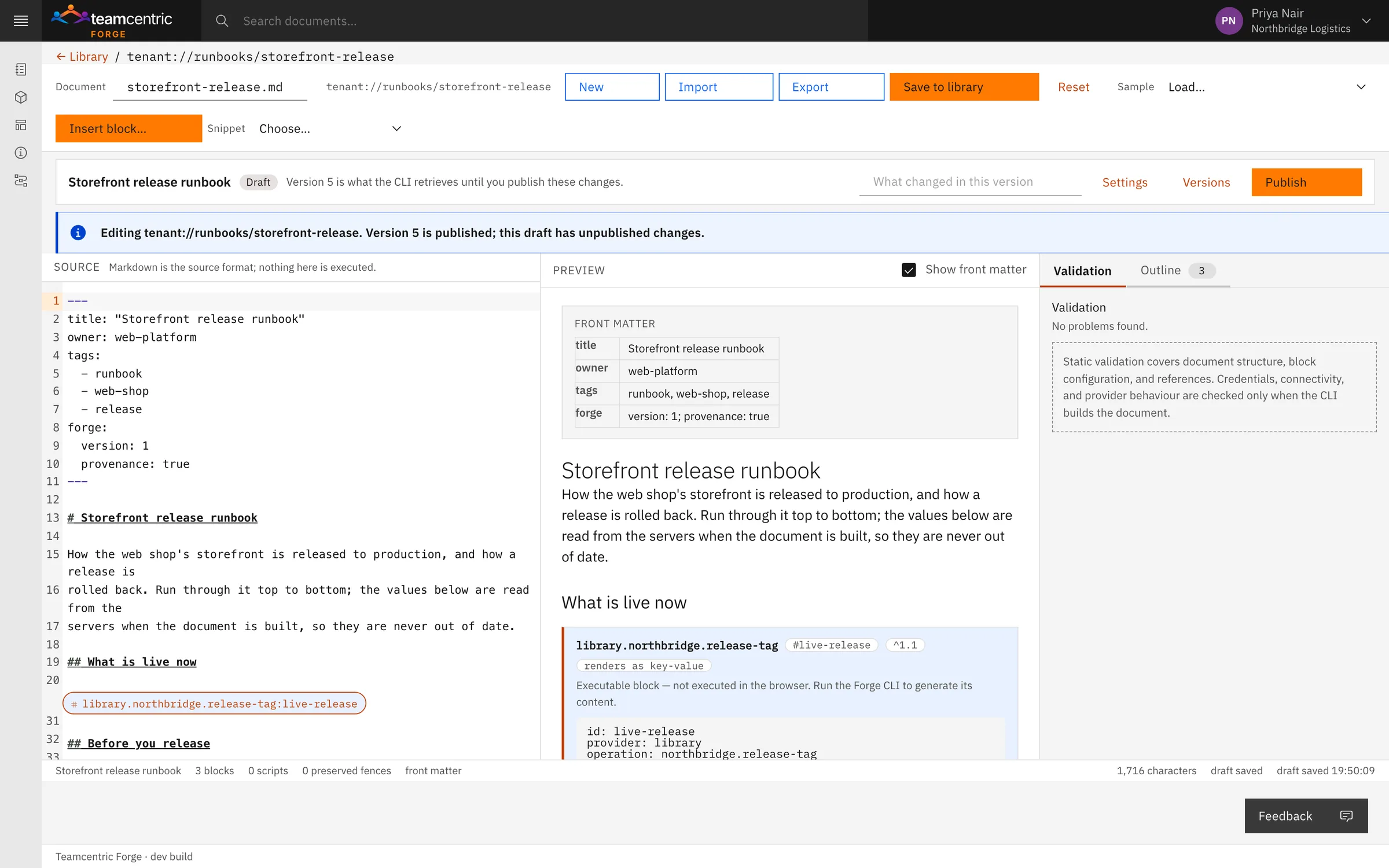Click the renders as key-value chip
Screen dimensions: 1389x868
click(x=644, y=665)
